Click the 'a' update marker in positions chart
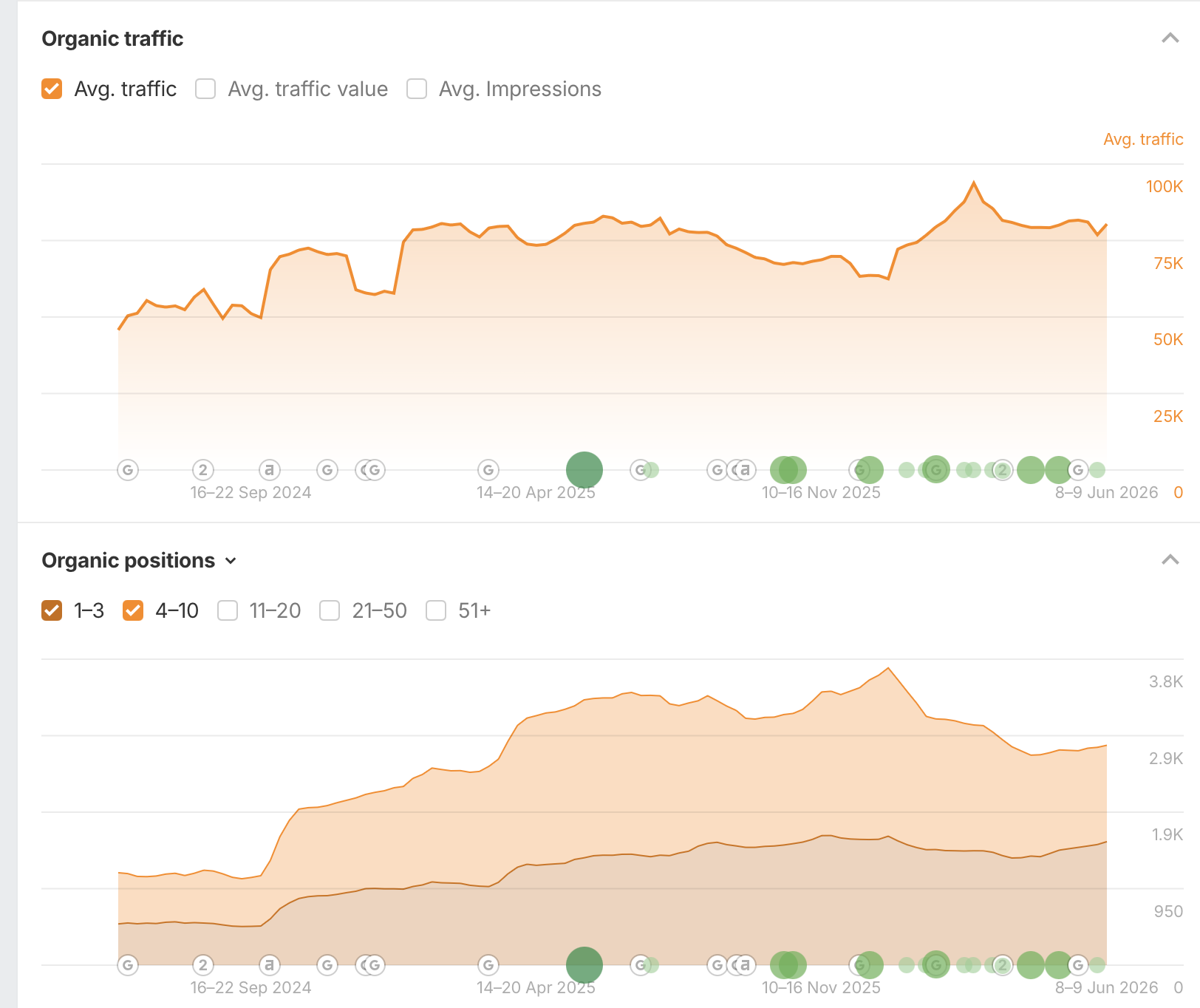Image resolution: width=1200 pixels, height=1008 pixels. pos(270,964)
